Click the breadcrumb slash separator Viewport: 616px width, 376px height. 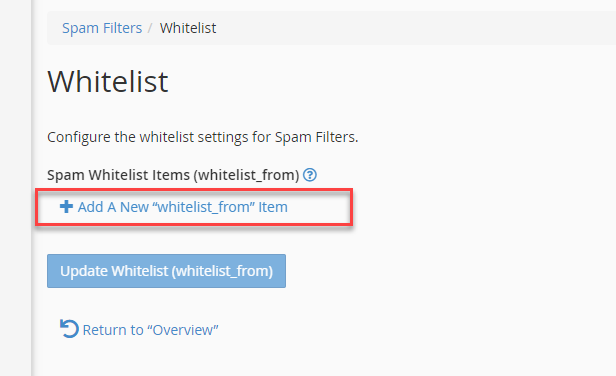click(x=150, y=28)
